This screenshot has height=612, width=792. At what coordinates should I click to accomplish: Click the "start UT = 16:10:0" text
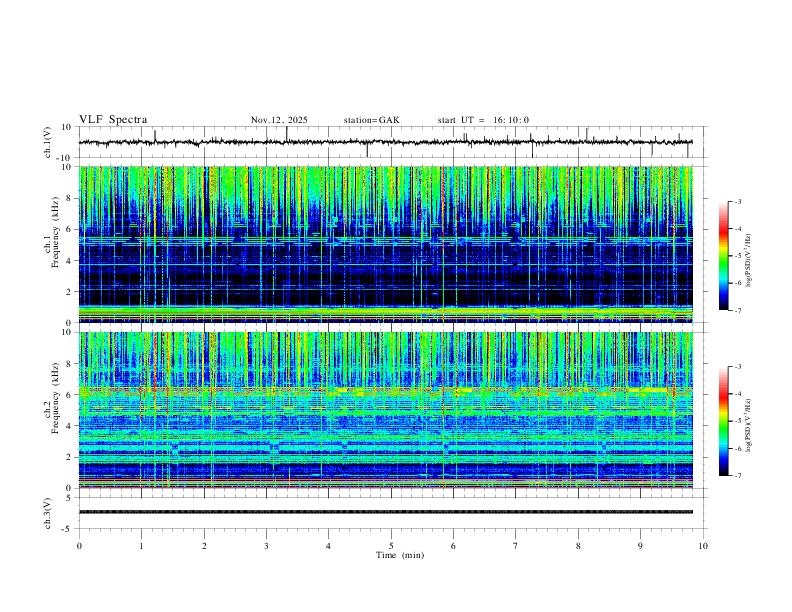tap(483, 120)
